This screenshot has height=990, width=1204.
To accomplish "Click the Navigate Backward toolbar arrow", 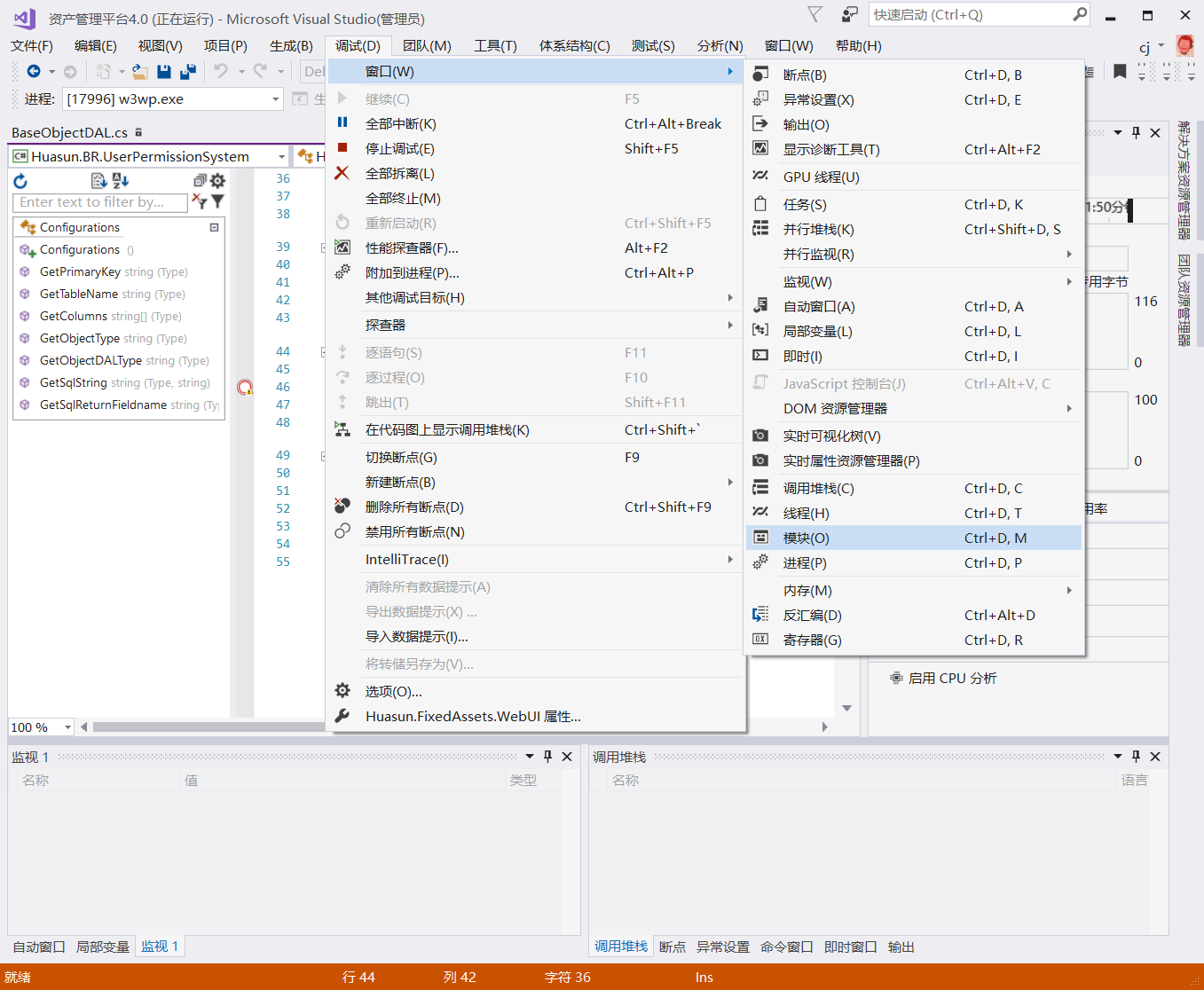I will pyautogui.click(x=34, y=72).
